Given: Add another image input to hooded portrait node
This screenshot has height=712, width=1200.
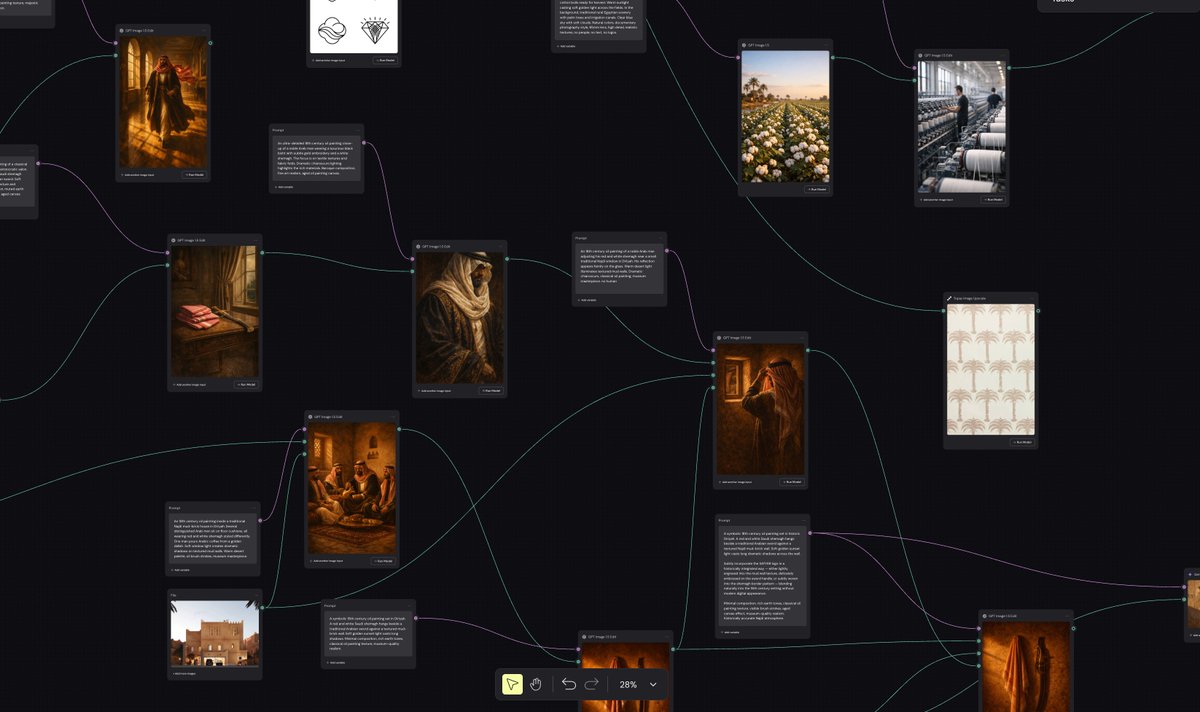Looking at the screenshot, I should 435,391.
